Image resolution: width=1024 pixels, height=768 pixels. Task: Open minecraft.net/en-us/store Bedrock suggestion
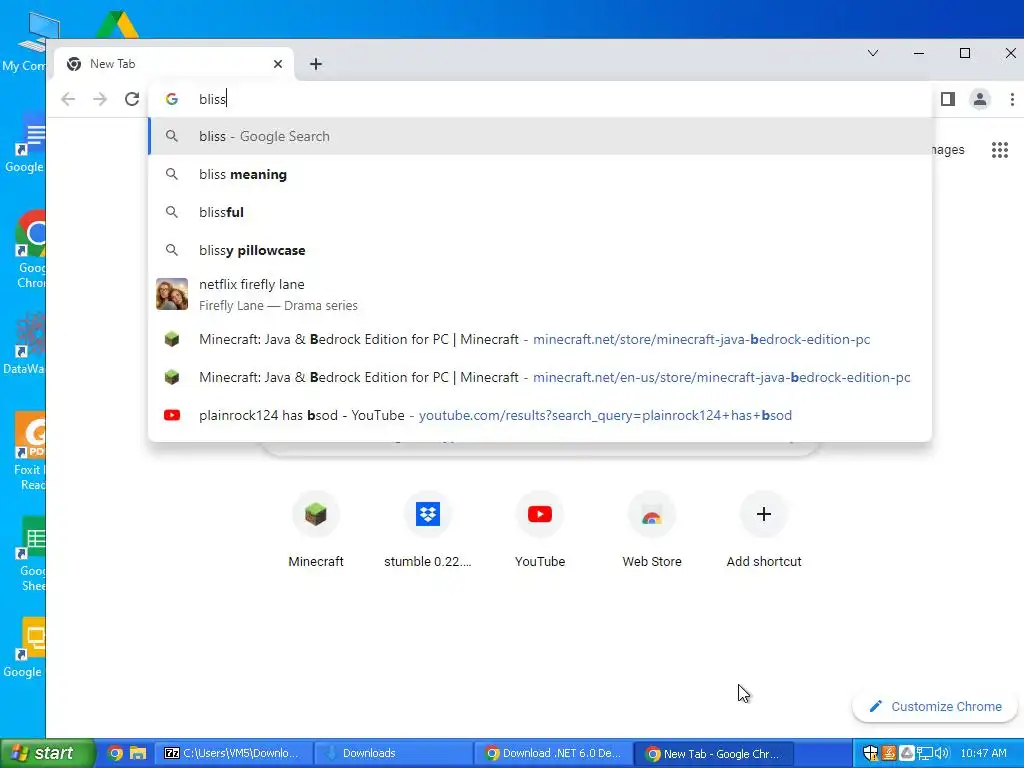[x=540, y=377]
